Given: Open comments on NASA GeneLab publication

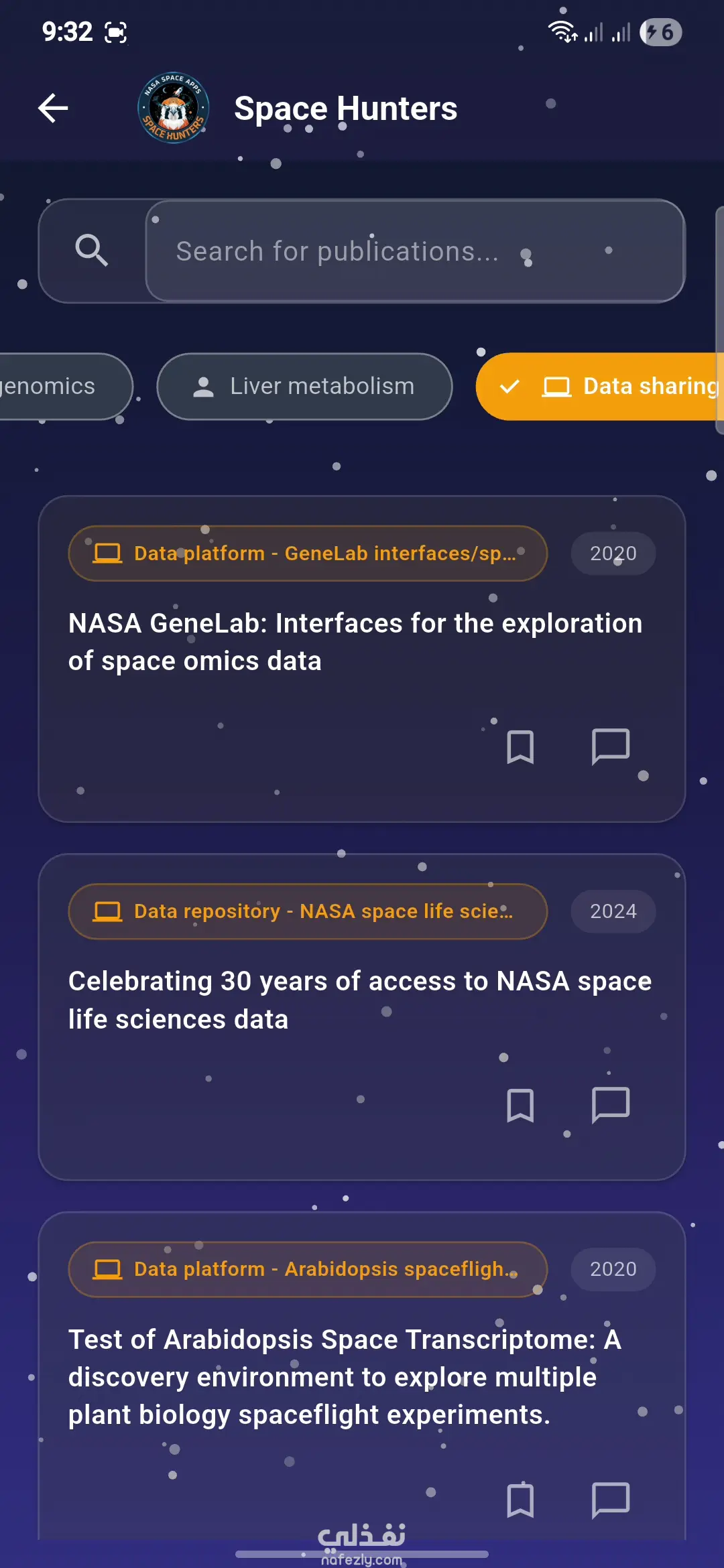Looking at the screenshot, I should (611, 746).
